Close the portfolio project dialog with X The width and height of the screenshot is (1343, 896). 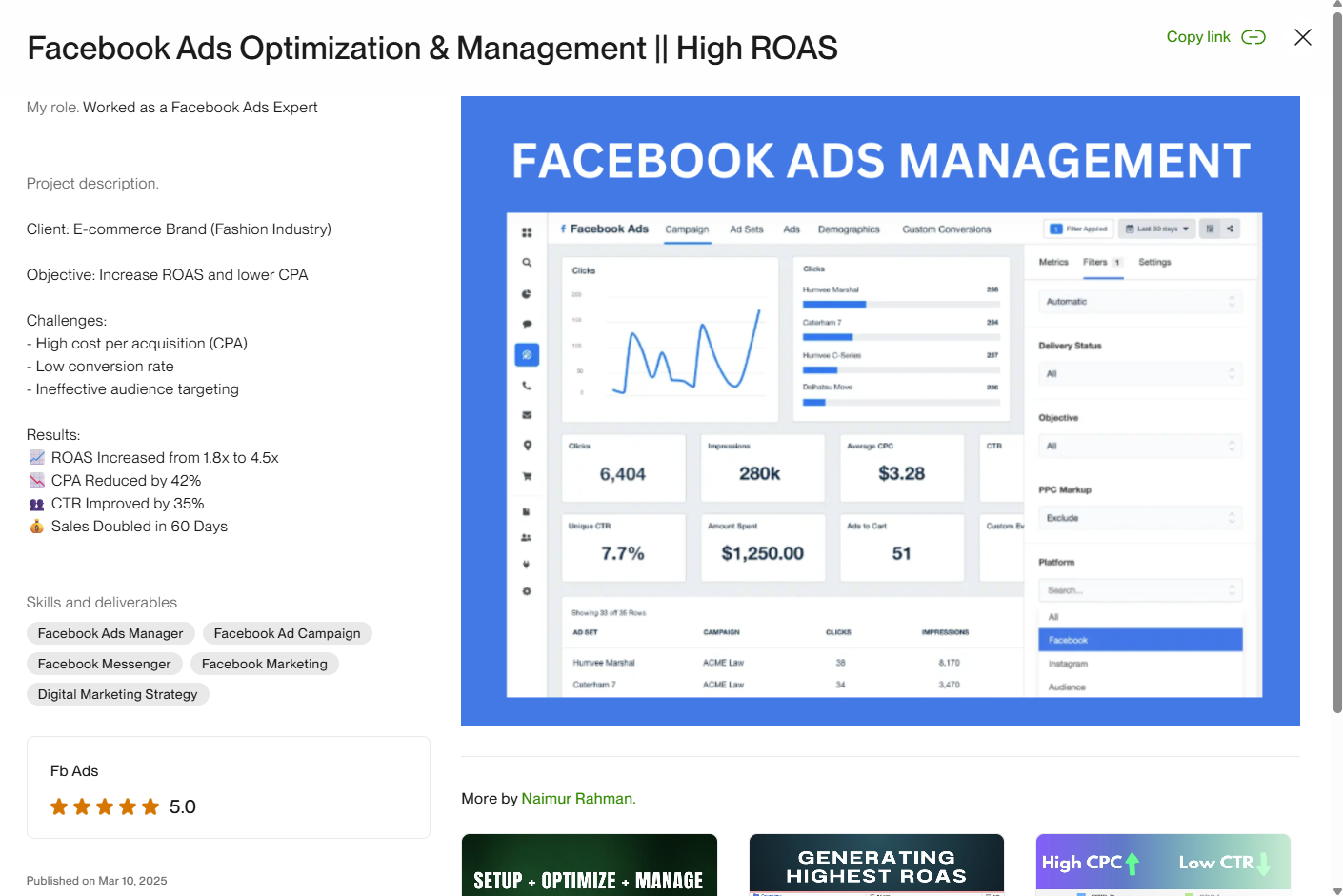(x=1303, y=37)
